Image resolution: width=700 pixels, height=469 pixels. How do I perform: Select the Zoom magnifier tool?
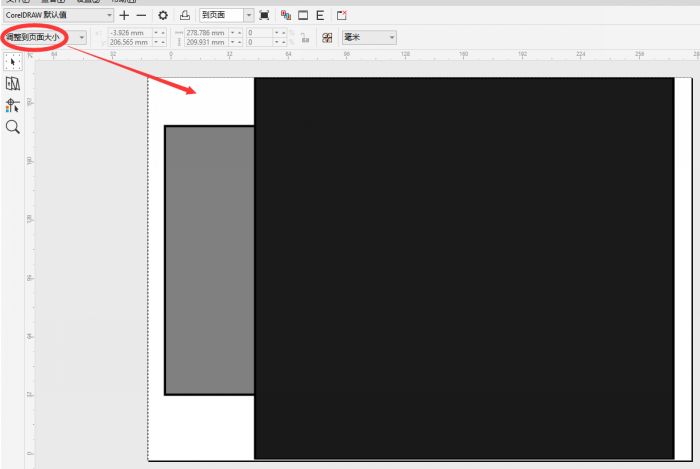tap(12, 127)
